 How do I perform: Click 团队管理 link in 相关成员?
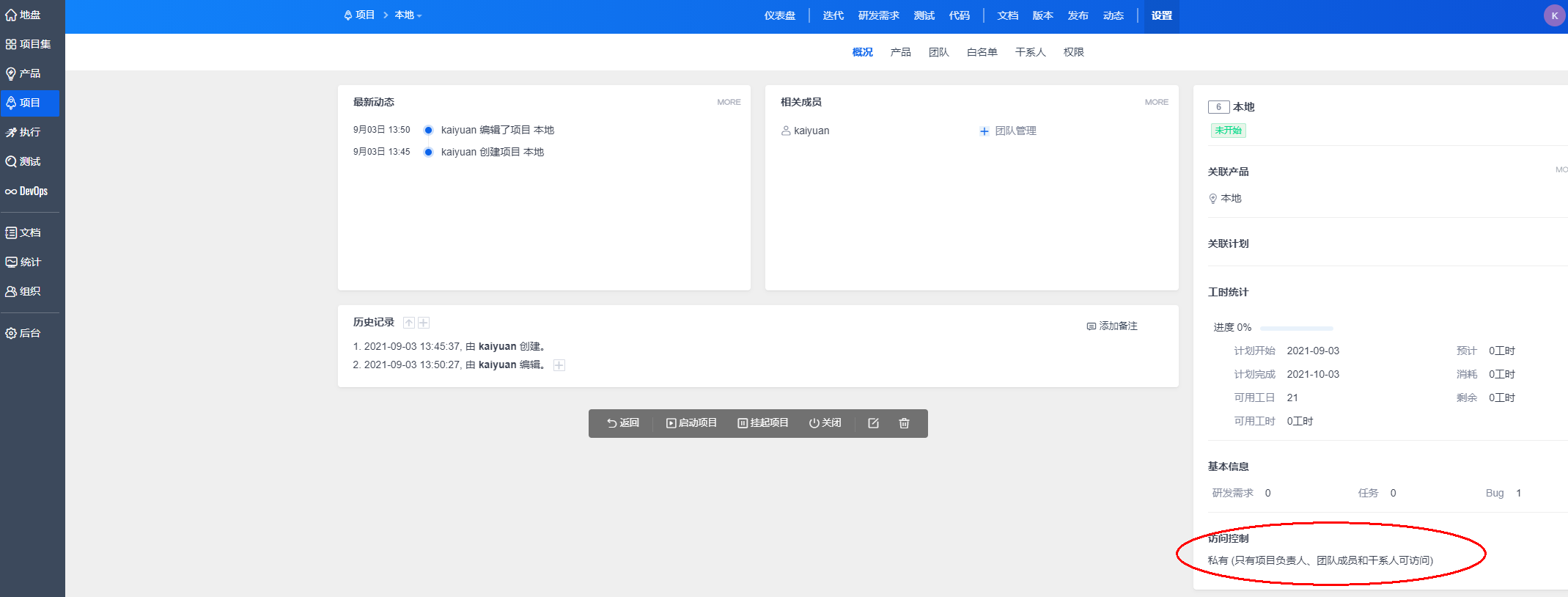(1009, 131)
